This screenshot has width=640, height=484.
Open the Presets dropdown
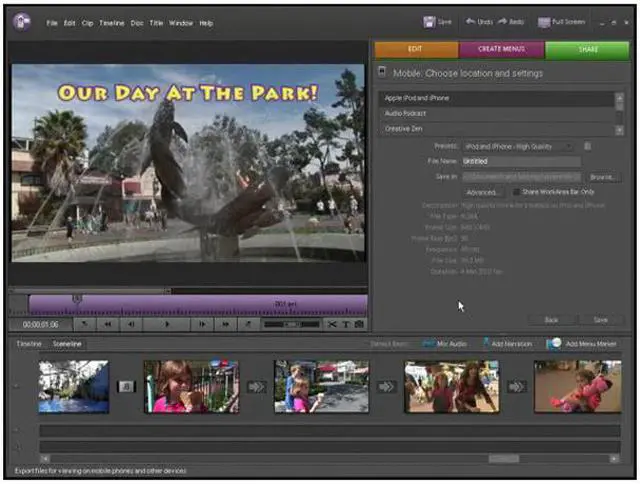519,146
